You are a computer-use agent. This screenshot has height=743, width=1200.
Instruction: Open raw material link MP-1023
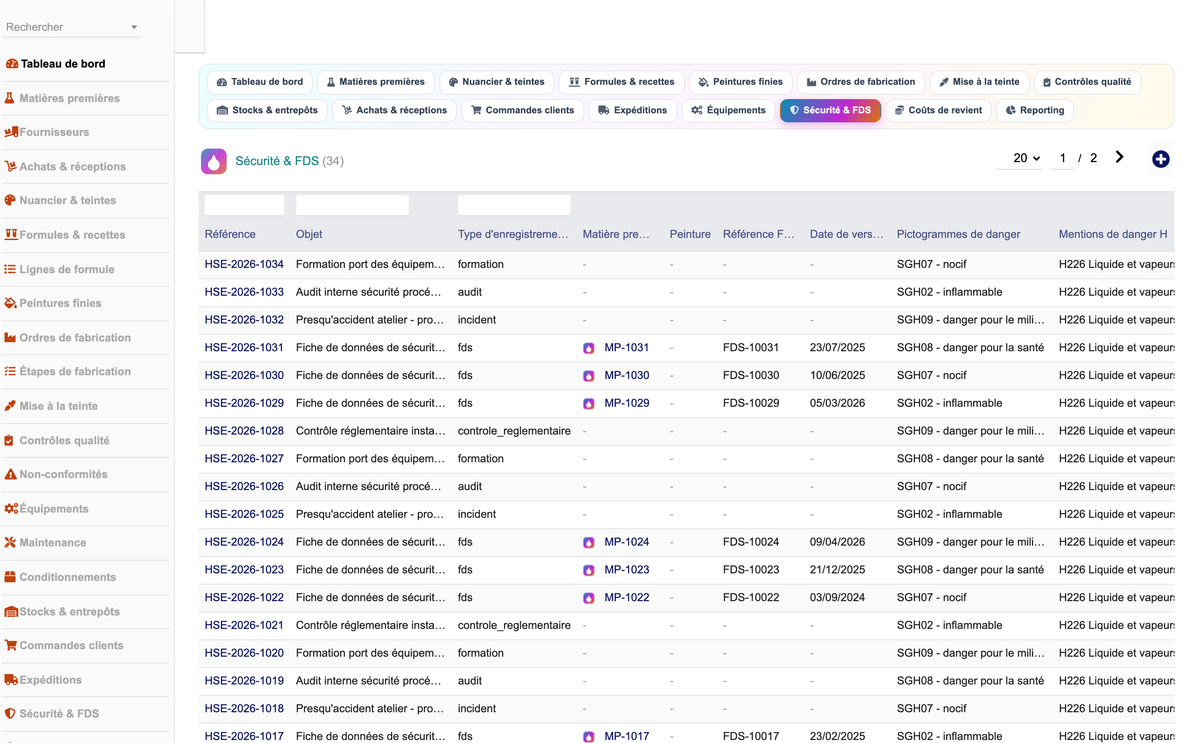[627, 570]
